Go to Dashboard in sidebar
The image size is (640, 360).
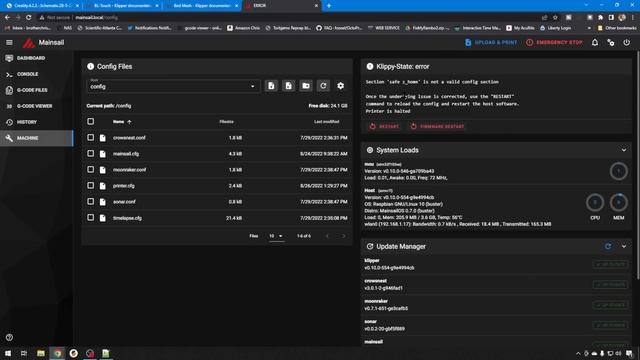point(37,58)
